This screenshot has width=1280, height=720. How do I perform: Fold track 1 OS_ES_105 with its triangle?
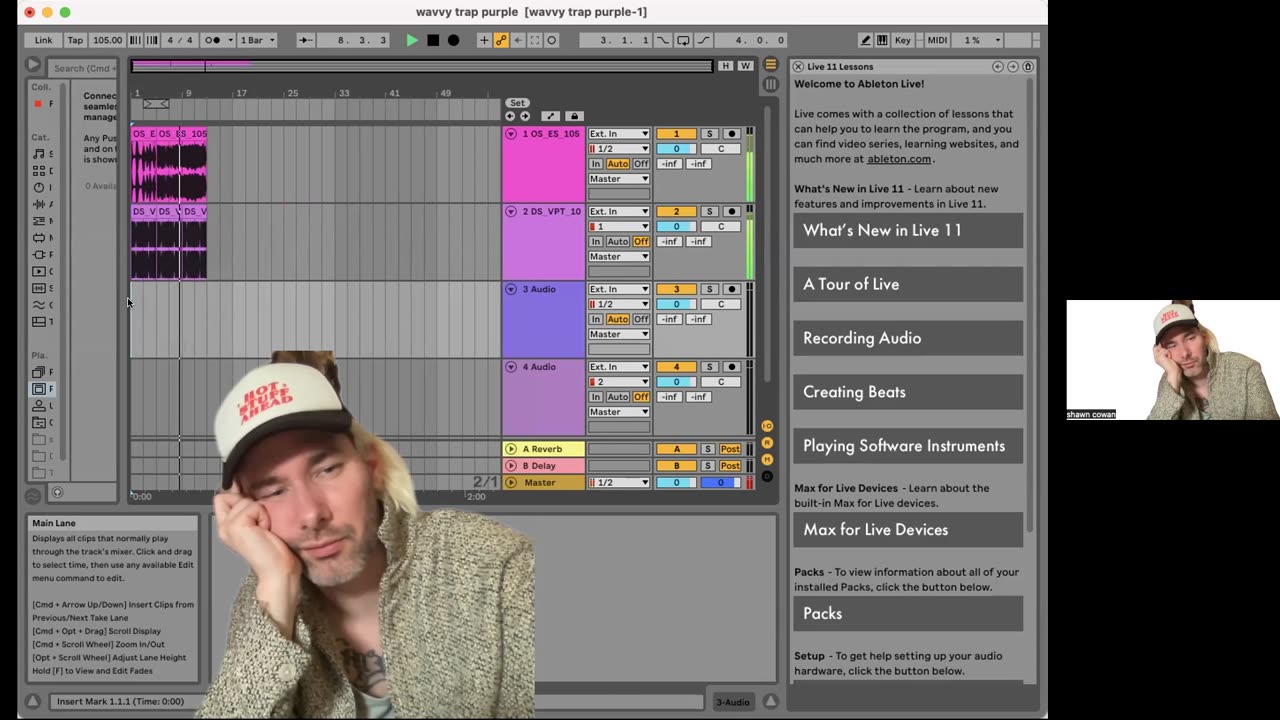click(511, 134)
